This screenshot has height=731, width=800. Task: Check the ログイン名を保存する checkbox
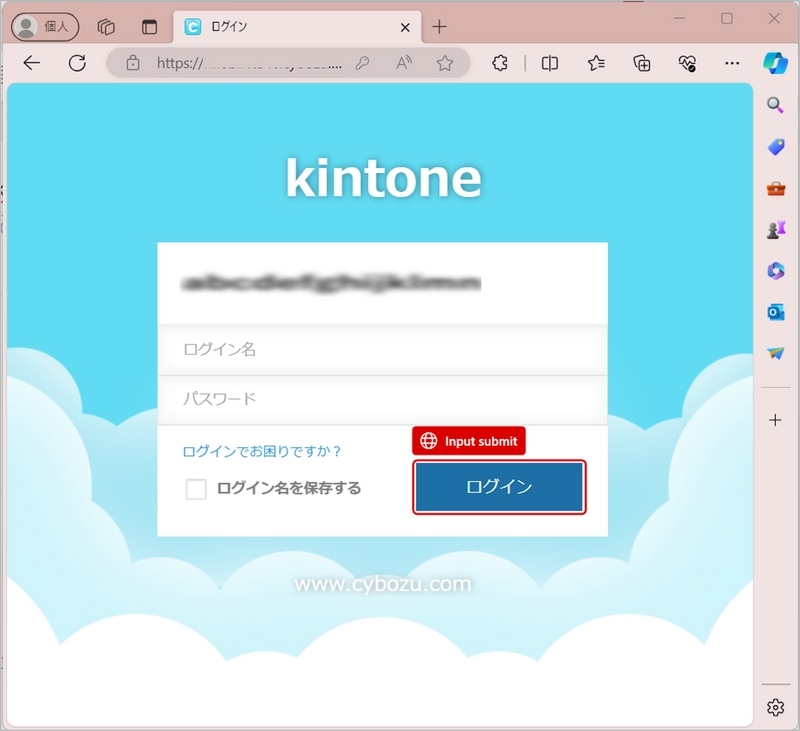(196, 489)
